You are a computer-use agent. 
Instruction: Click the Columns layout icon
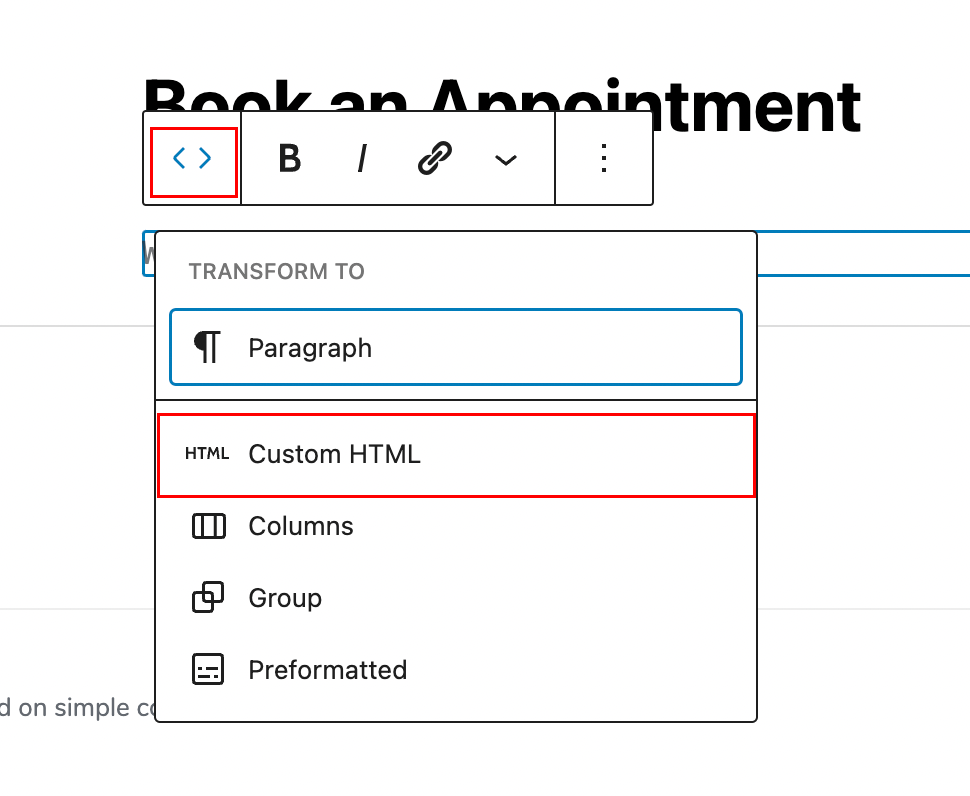(208, 526)
